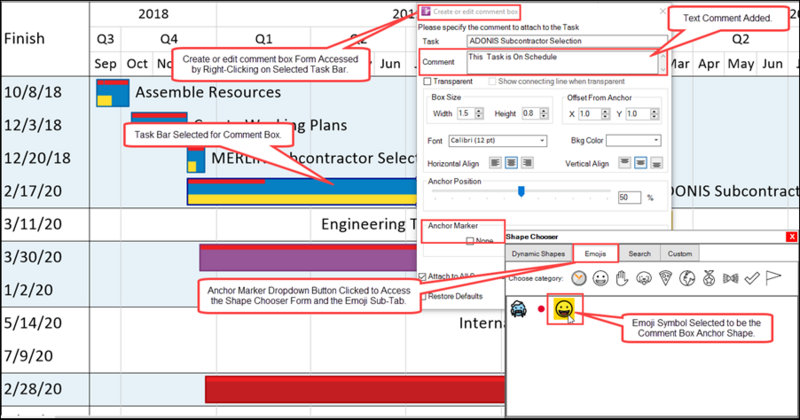Set vertical align to top
The height and width of the screenshot is (420, 800).
click(624, 163)
